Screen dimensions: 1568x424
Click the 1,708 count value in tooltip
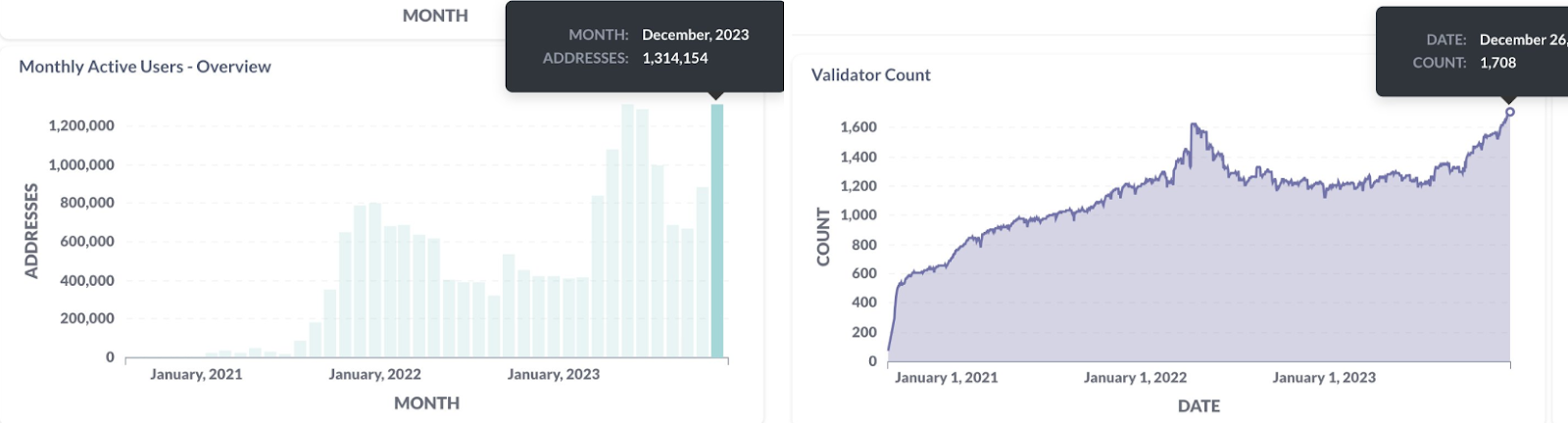1497,63
